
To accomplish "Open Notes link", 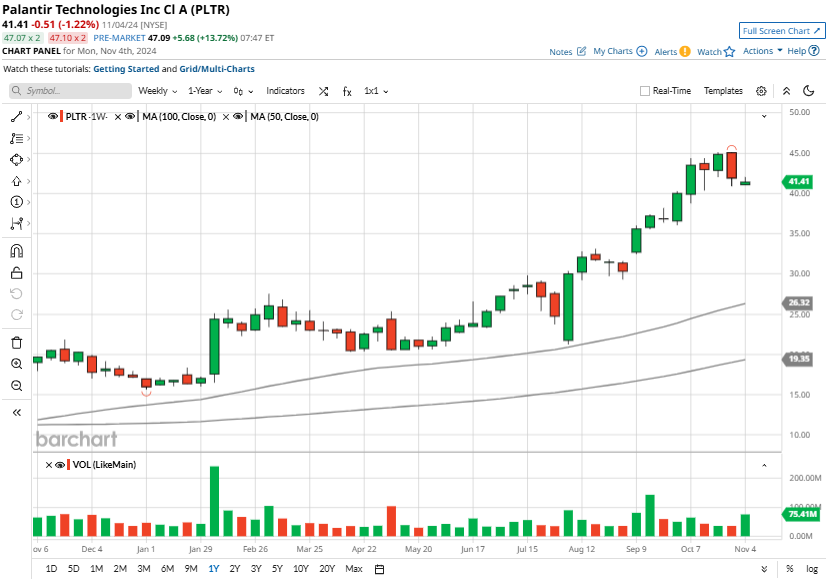I will [x=568, y=52].
